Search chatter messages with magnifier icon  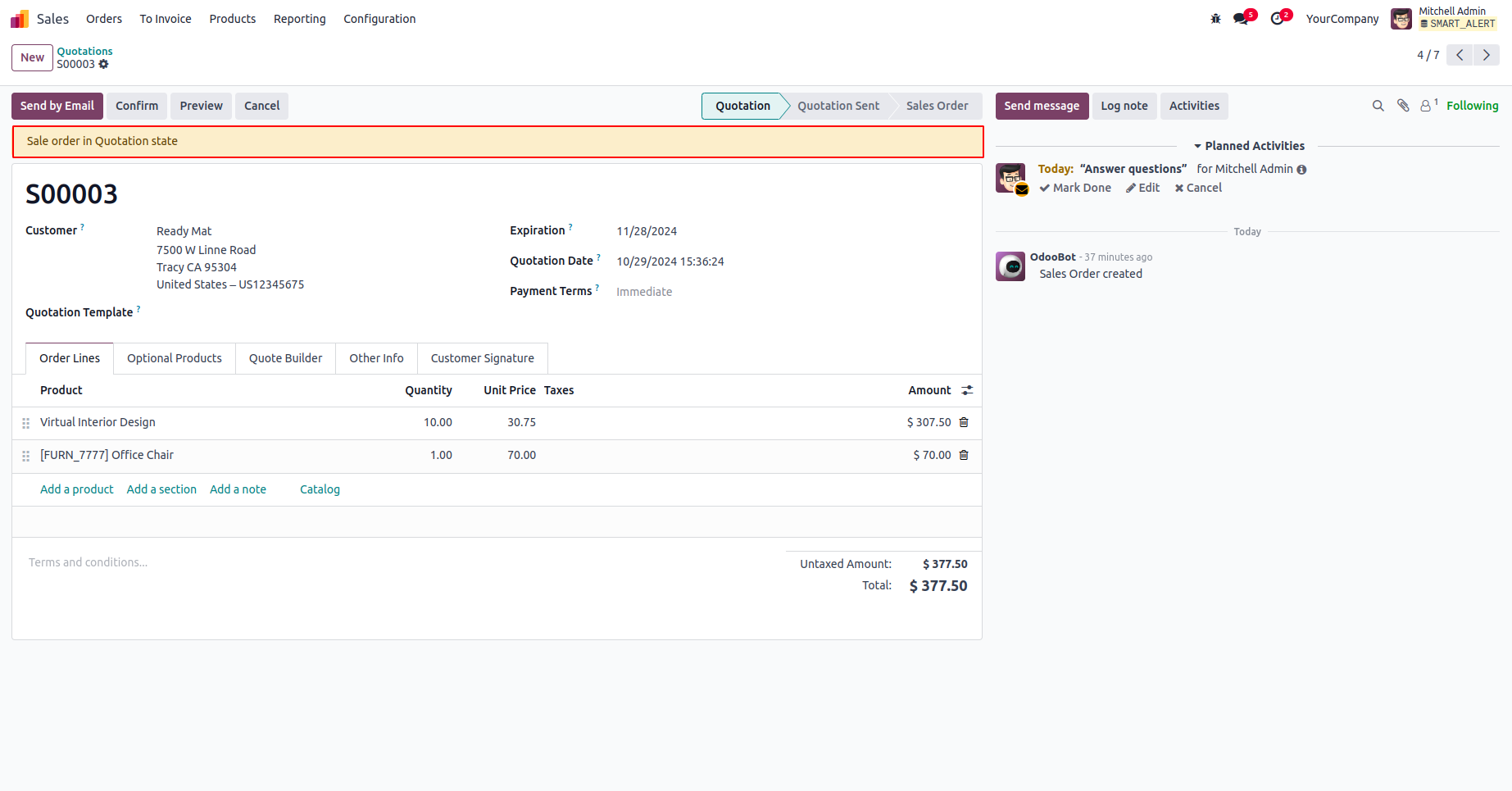point(1378,106)
